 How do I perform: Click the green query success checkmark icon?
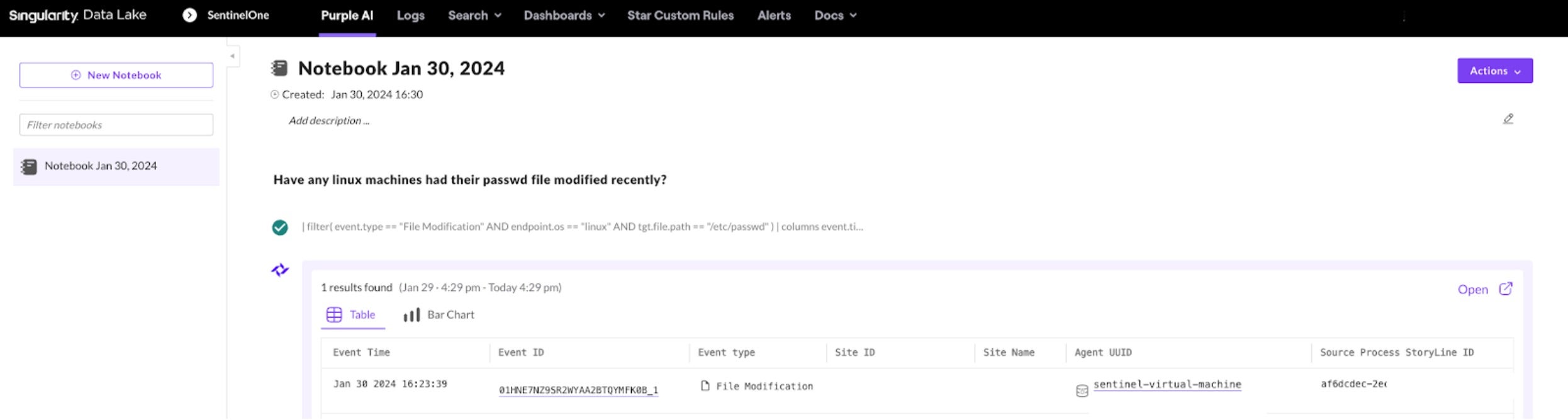[280, 228]
